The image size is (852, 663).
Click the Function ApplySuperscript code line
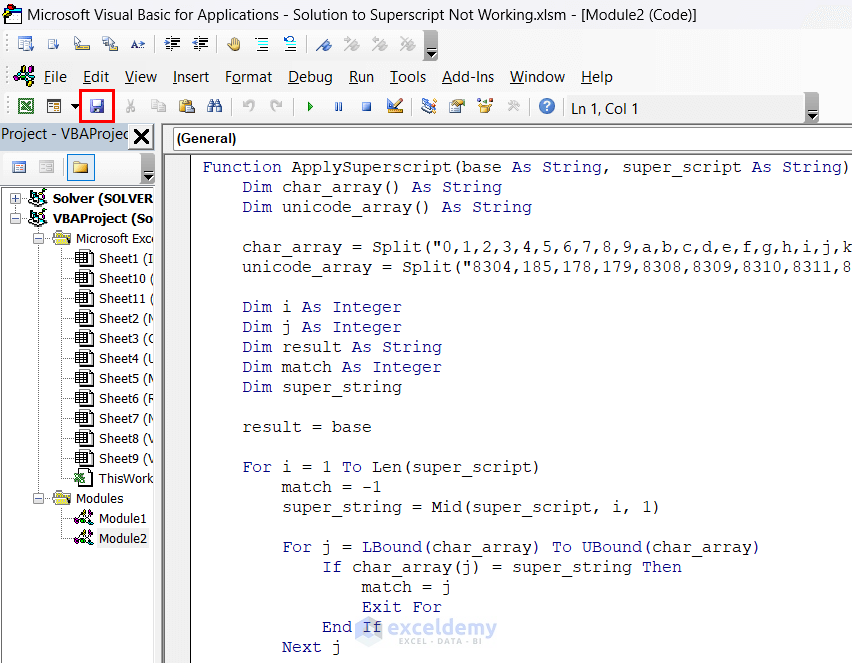[x=525, y=167]
